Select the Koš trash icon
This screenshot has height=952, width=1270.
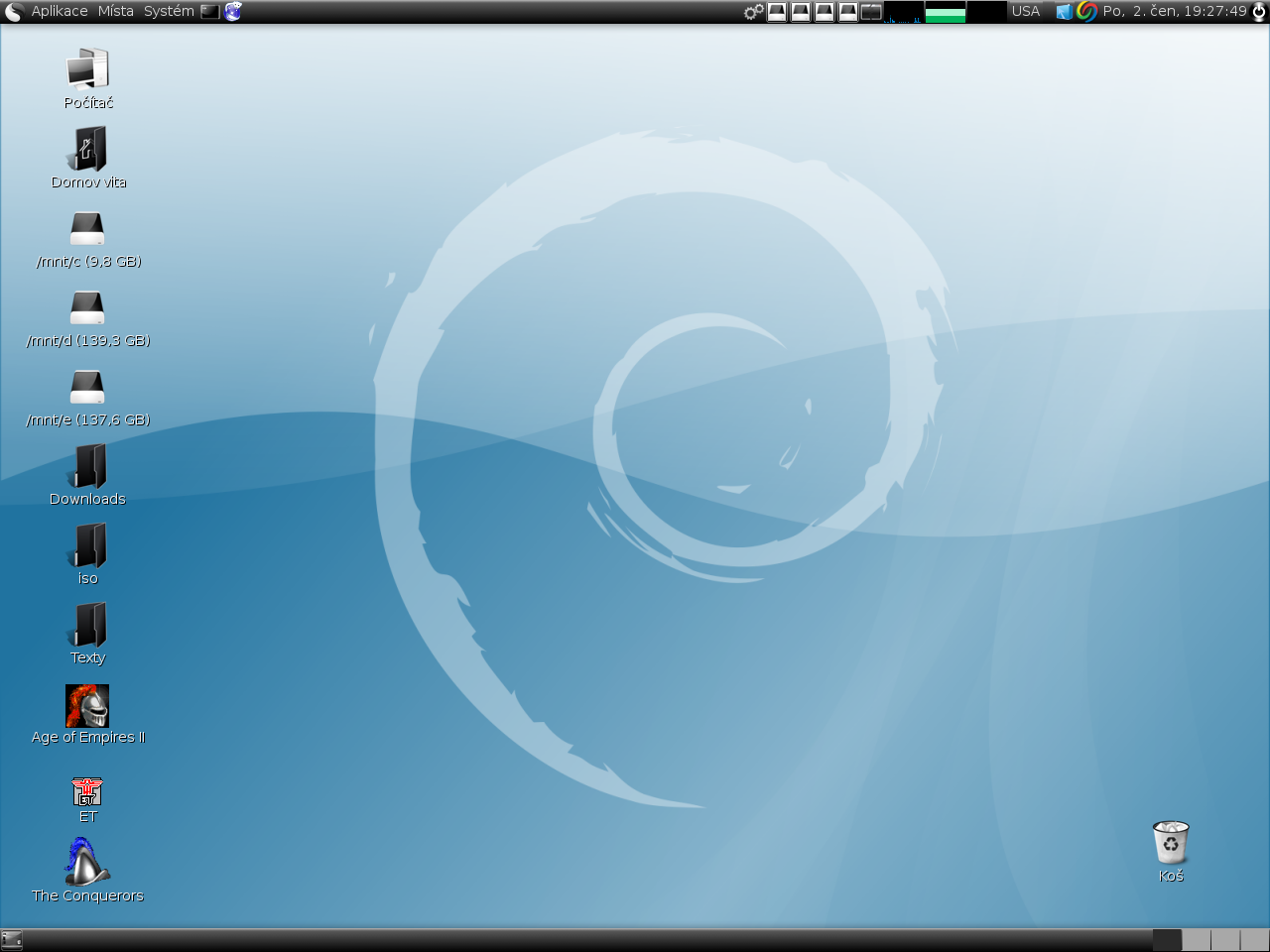click(1171, 843)
